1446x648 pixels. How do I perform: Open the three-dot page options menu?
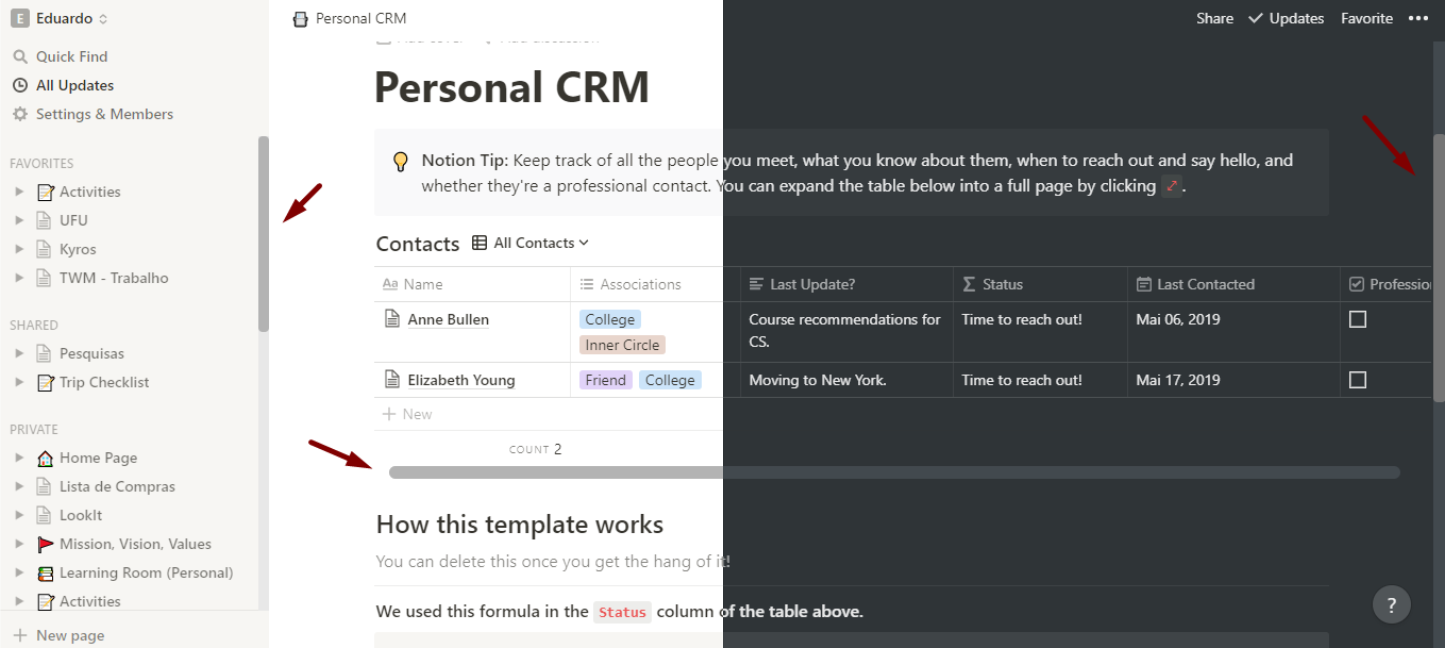(1418, 18)
